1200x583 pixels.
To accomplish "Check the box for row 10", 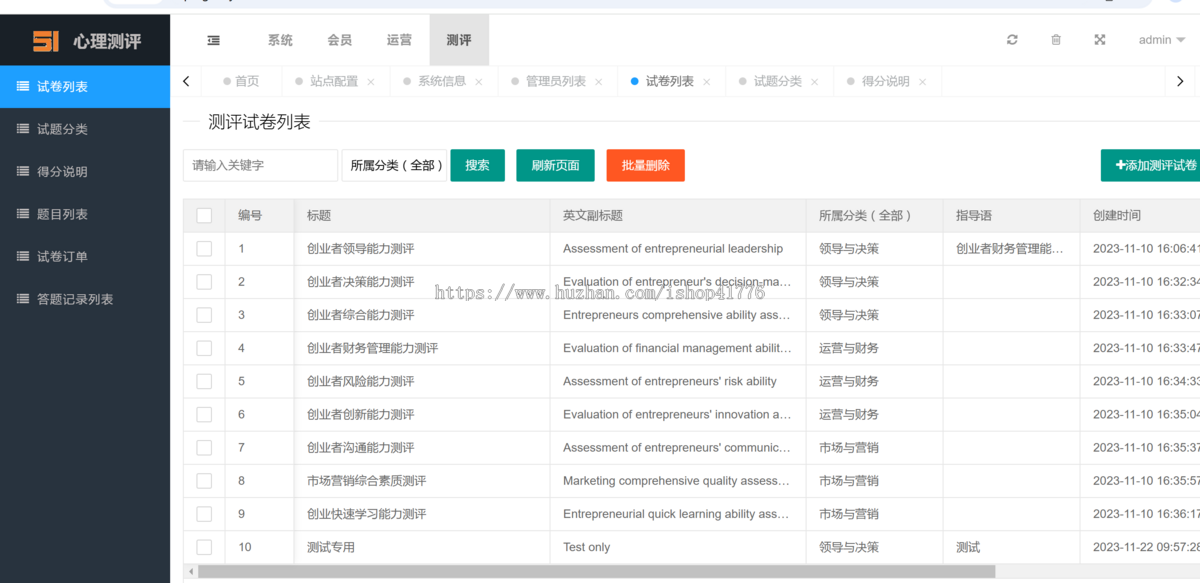I will pos(204,547).
